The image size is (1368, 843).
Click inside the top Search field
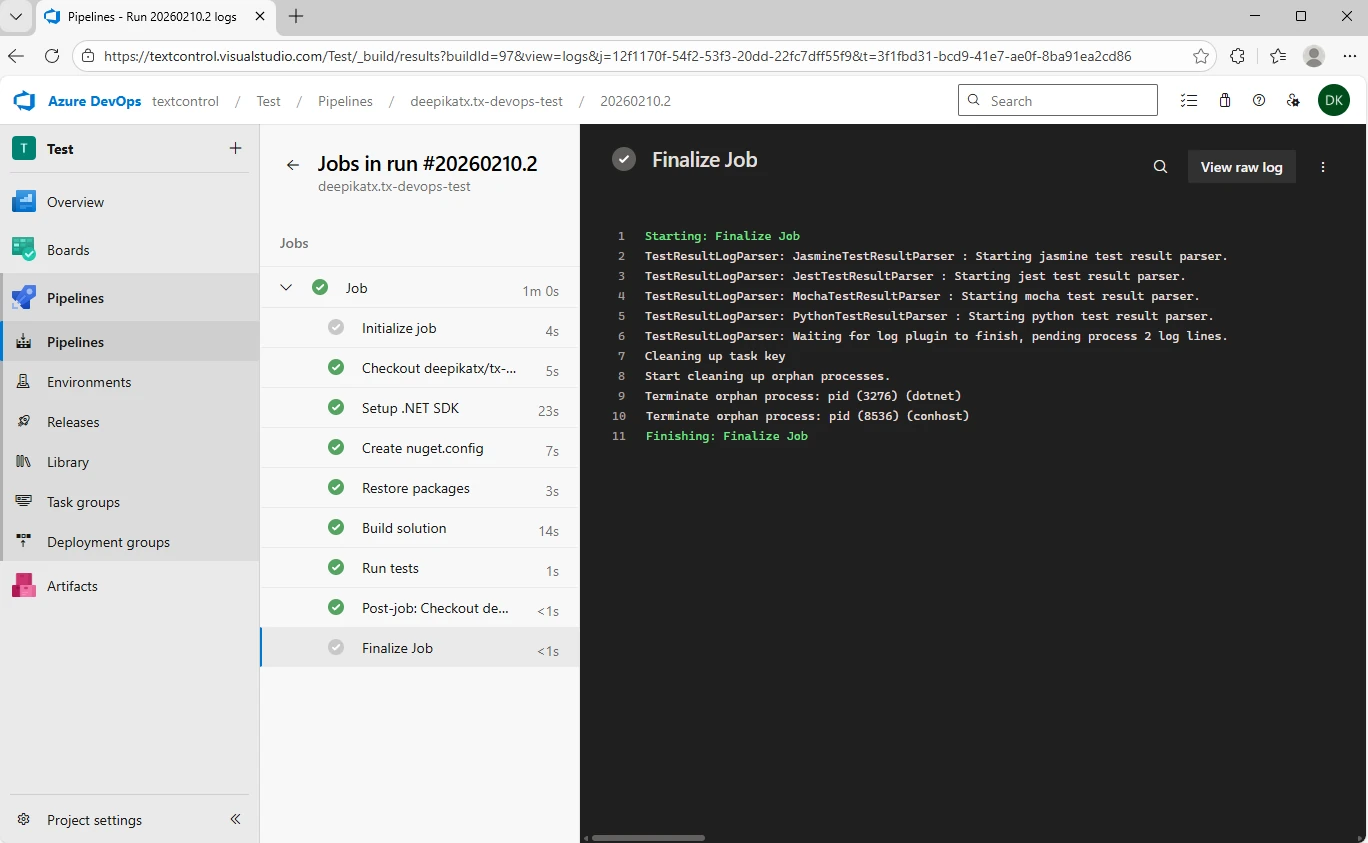point(1057,100)
